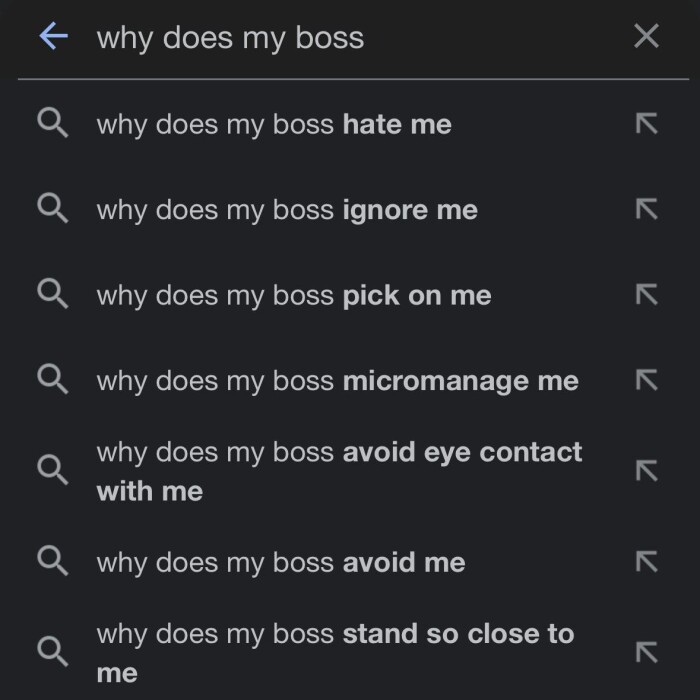Use arrow icon for 'avoid eye contact' suggestion
This screenshot has height=700, width=700.
(x=647, y=470)
